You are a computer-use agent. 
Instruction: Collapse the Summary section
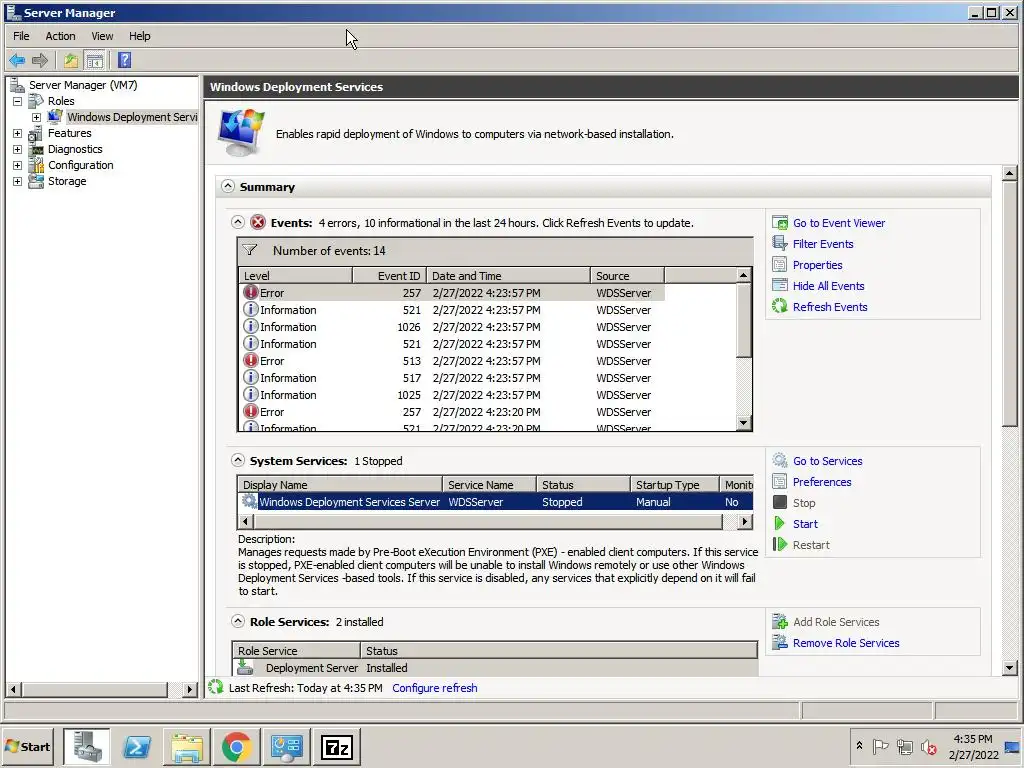(227, 186)
